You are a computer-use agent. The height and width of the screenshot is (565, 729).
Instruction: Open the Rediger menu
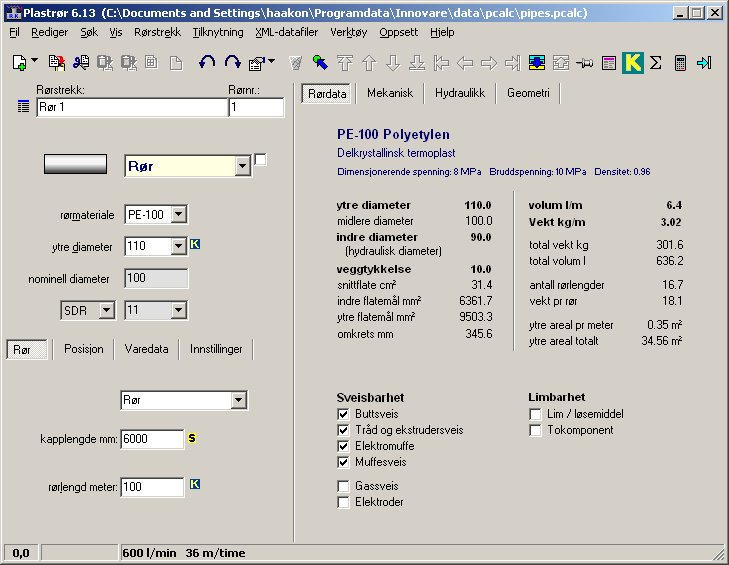(x=50, y=33)
